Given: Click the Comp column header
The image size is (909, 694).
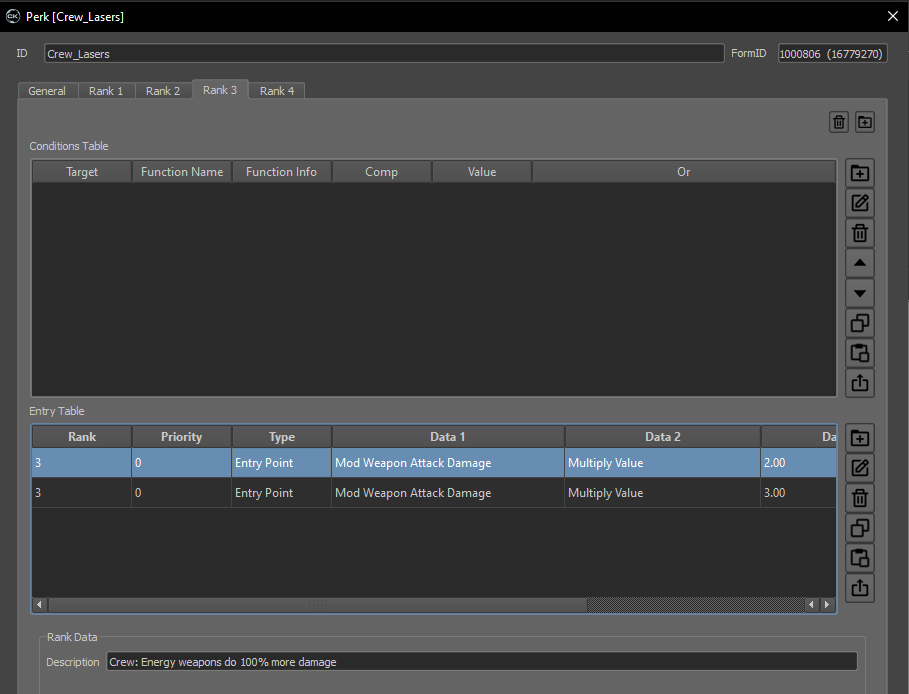Looking at the screenshot, I should coord(381,172).
